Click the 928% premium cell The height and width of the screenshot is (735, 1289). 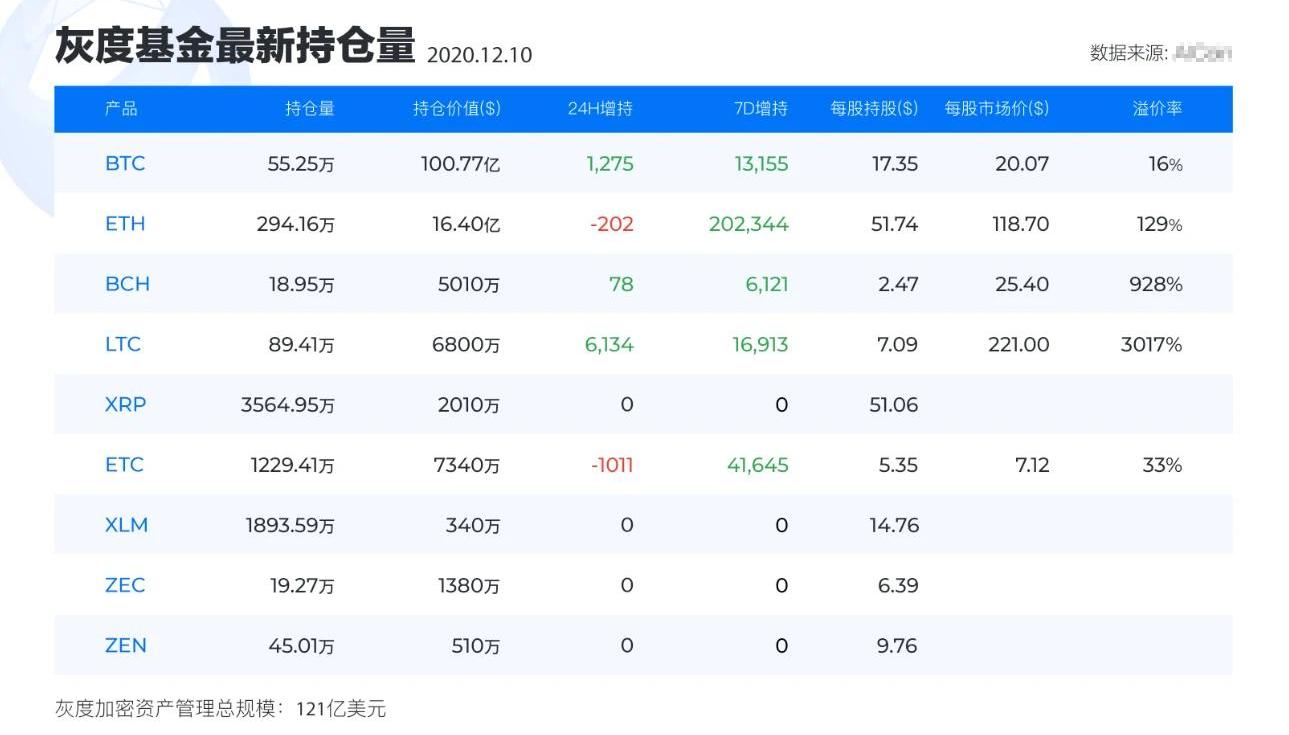[1156, 284]
